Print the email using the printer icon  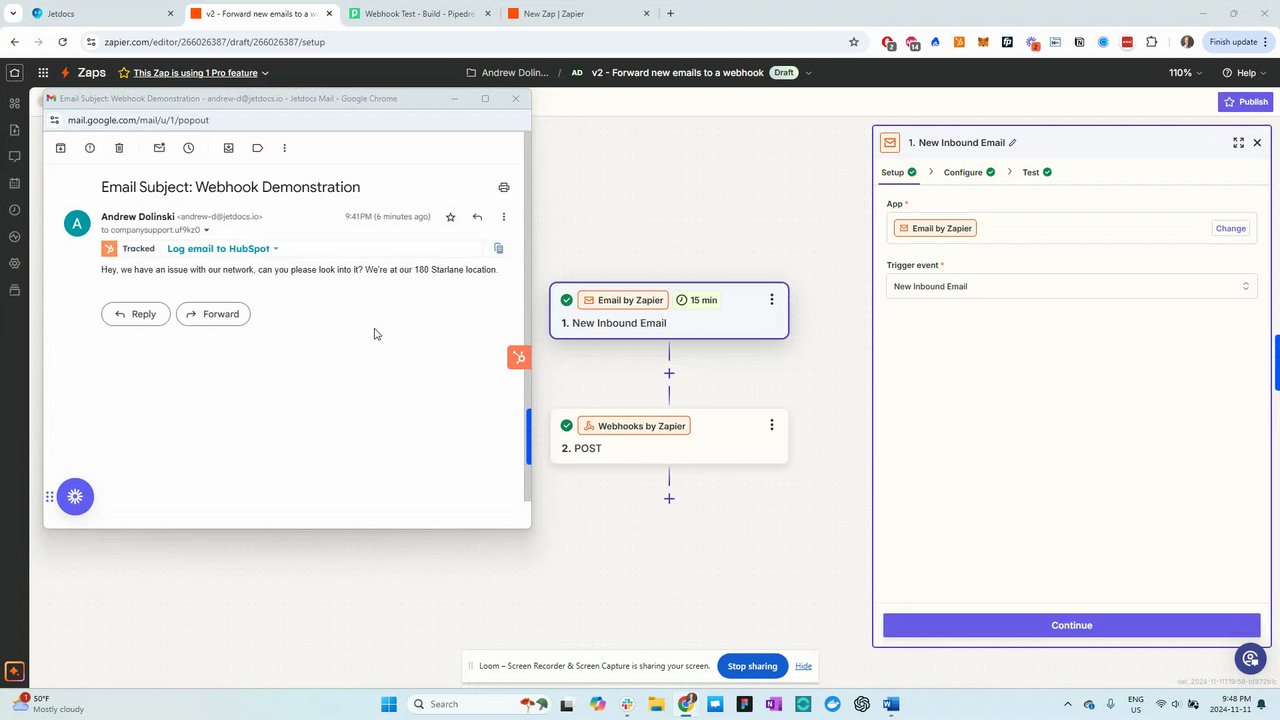click(504, 187)
